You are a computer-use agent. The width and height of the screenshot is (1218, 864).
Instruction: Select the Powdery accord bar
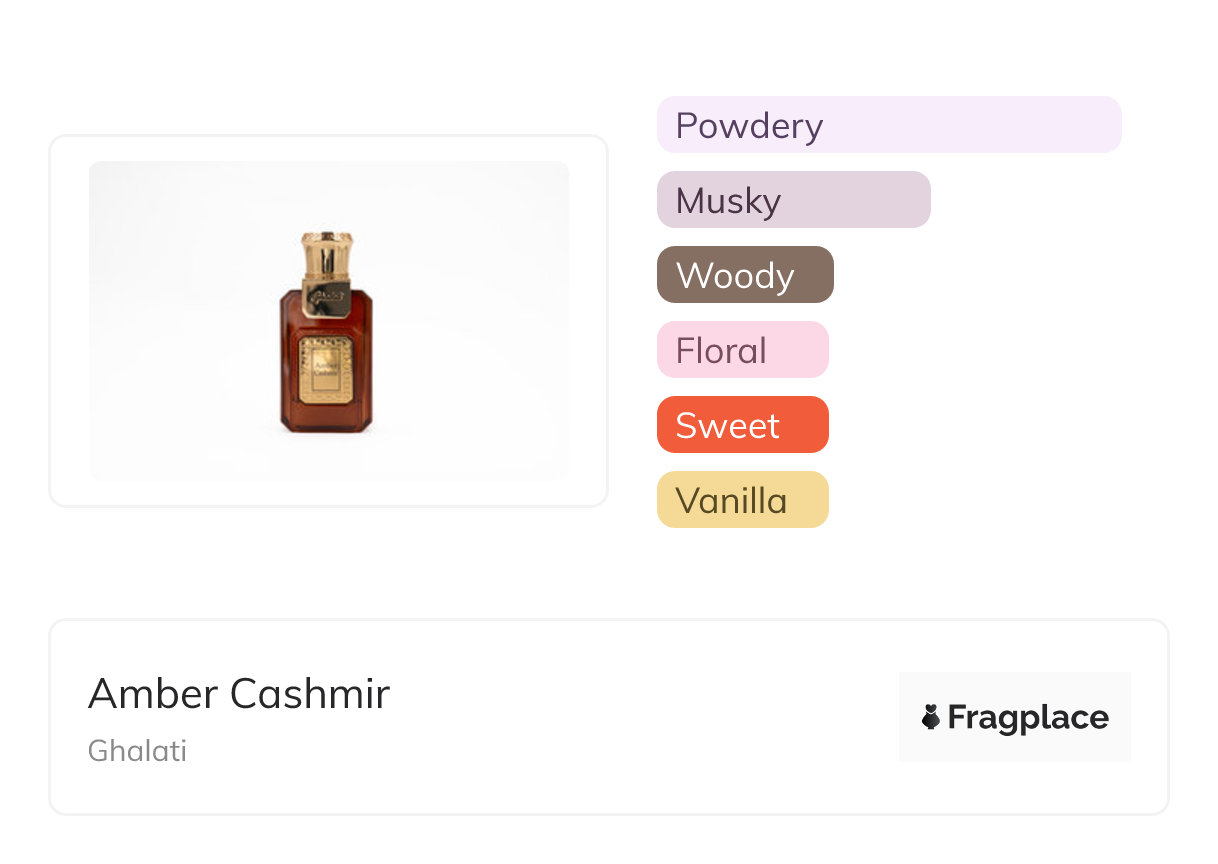pos(889,125)
